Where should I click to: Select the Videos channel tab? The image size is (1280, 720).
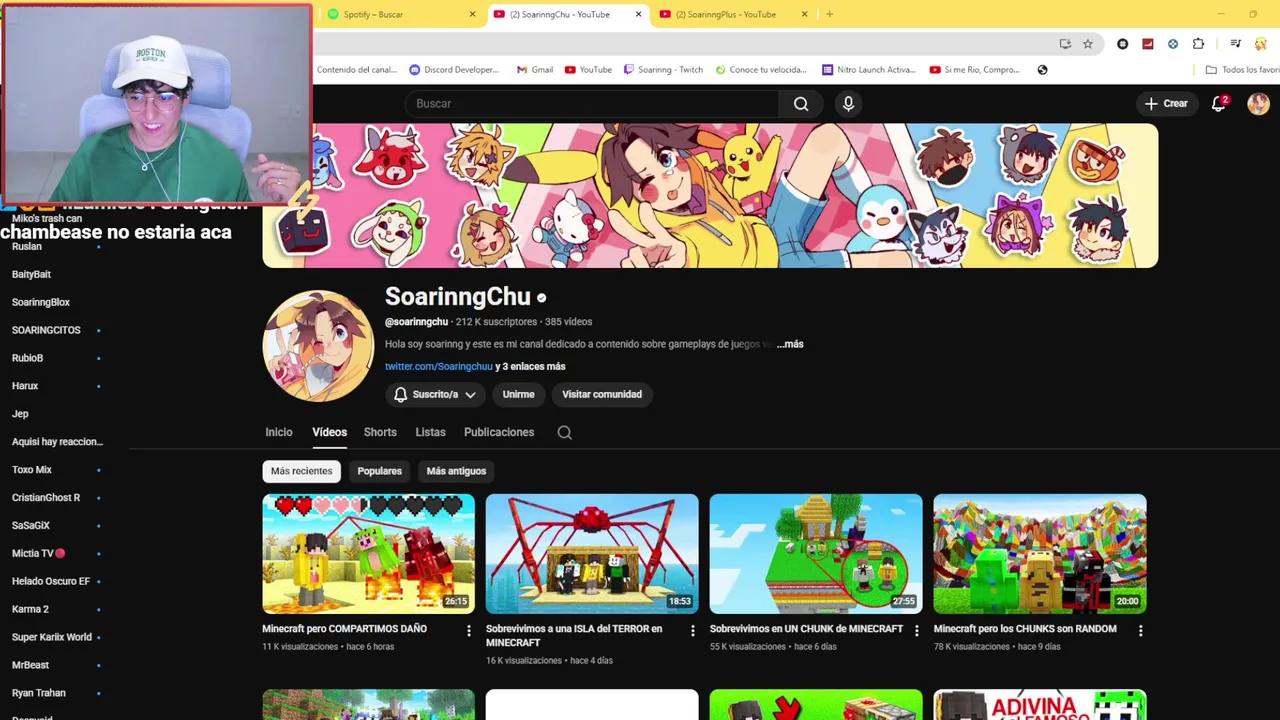(329, 432)
